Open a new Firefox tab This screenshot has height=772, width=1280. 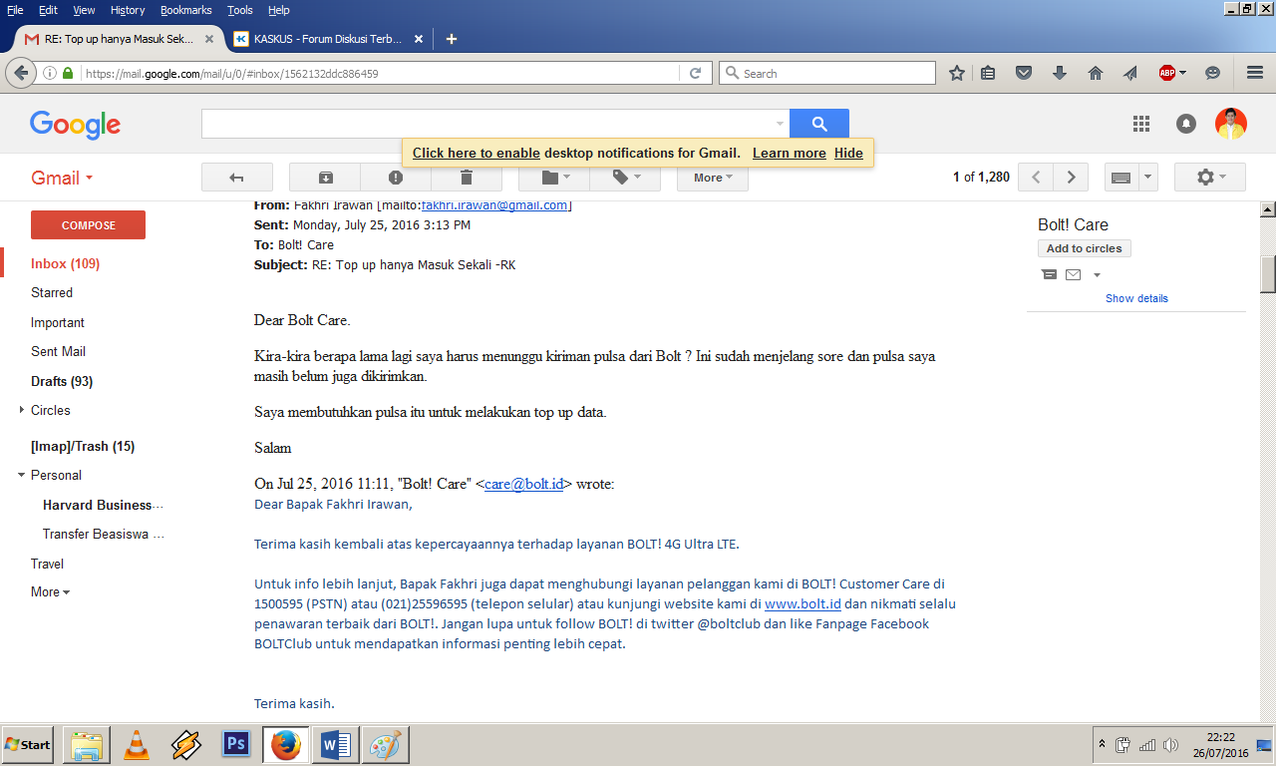(451, 39)
